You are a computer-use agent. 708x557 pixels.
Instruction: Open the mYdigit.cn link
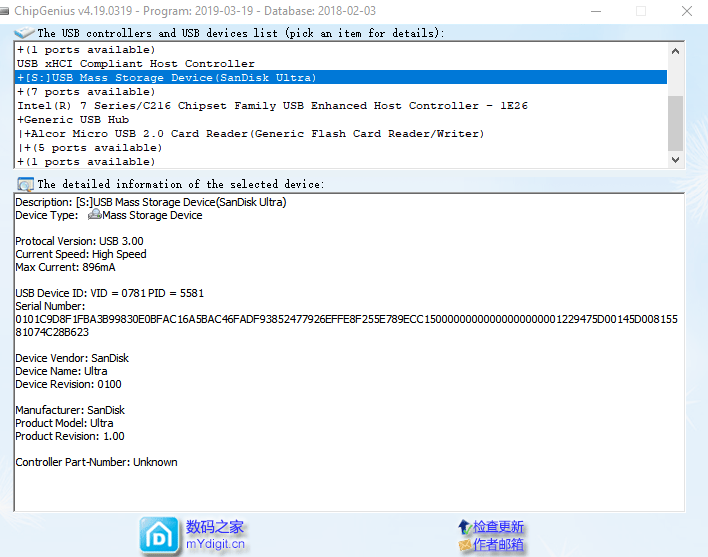pos(215,544)
